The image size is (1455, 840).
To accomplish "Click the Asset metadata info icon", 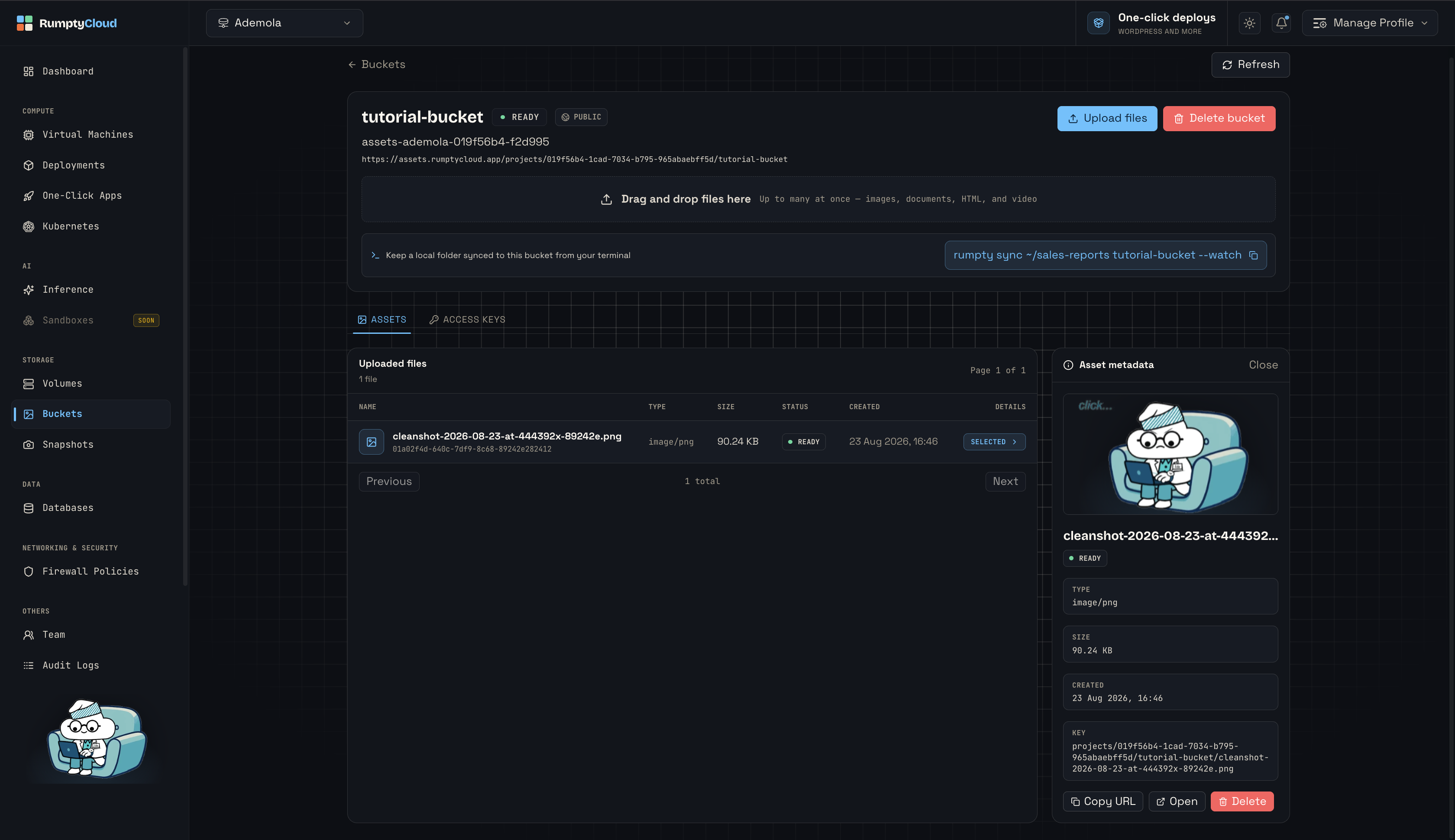I will pyautogui.click(x=1068, y=365).
